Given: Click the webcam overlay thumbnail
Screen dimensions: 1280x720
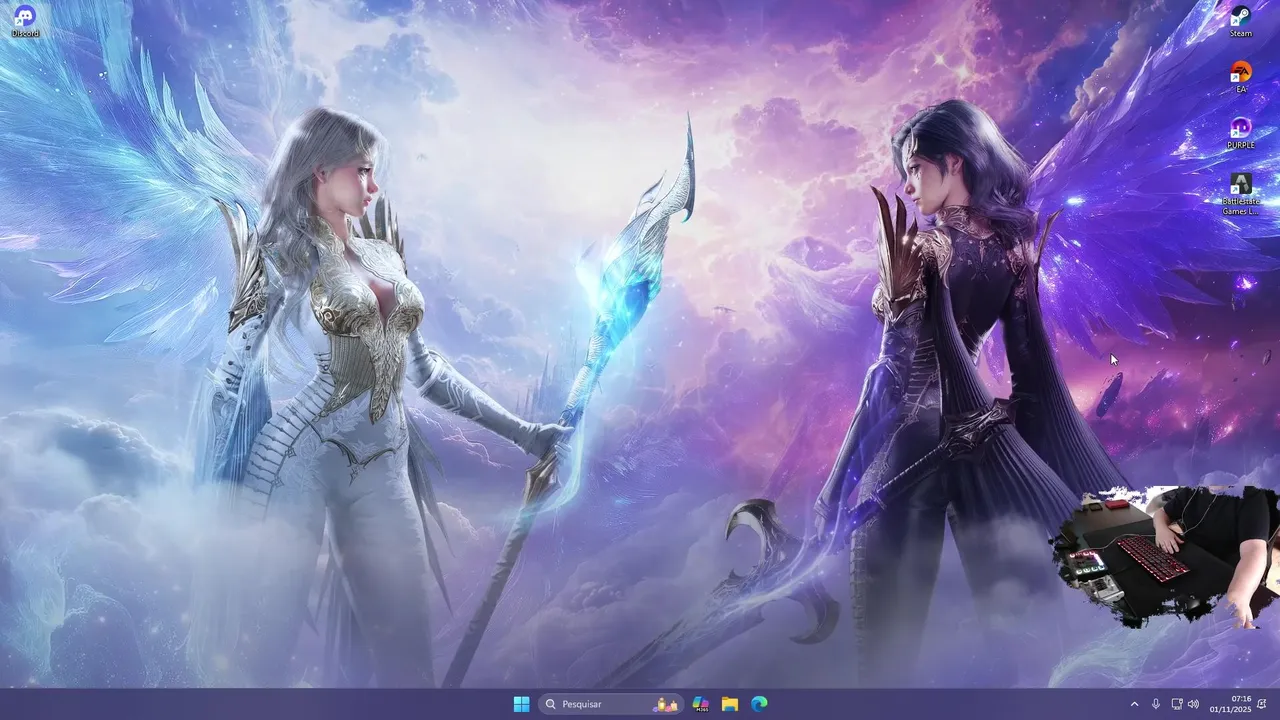Looking at the screenshot, I should [1164, 557].
